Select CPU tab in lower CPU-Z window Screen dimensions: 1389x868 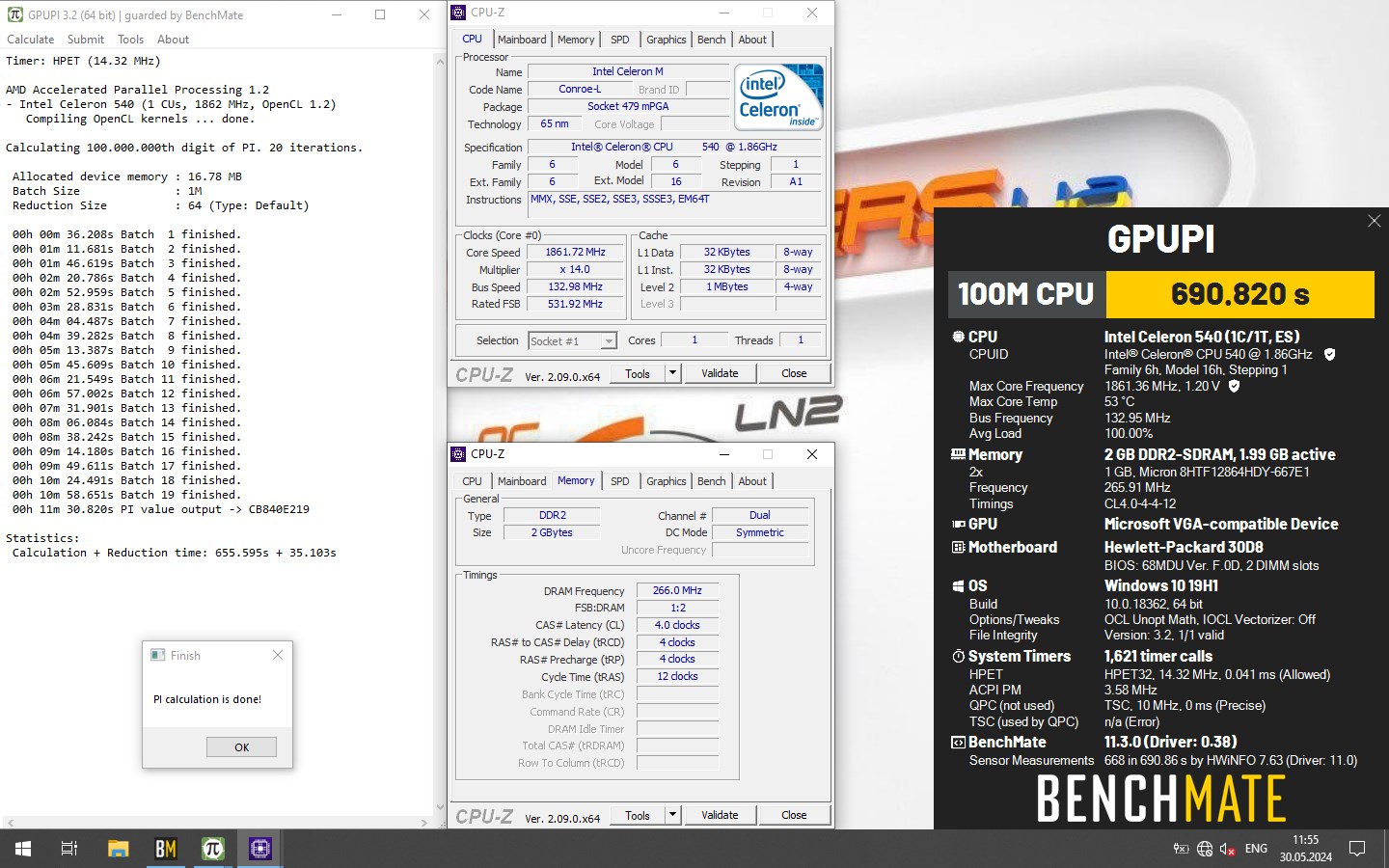[x=472, y=481]
